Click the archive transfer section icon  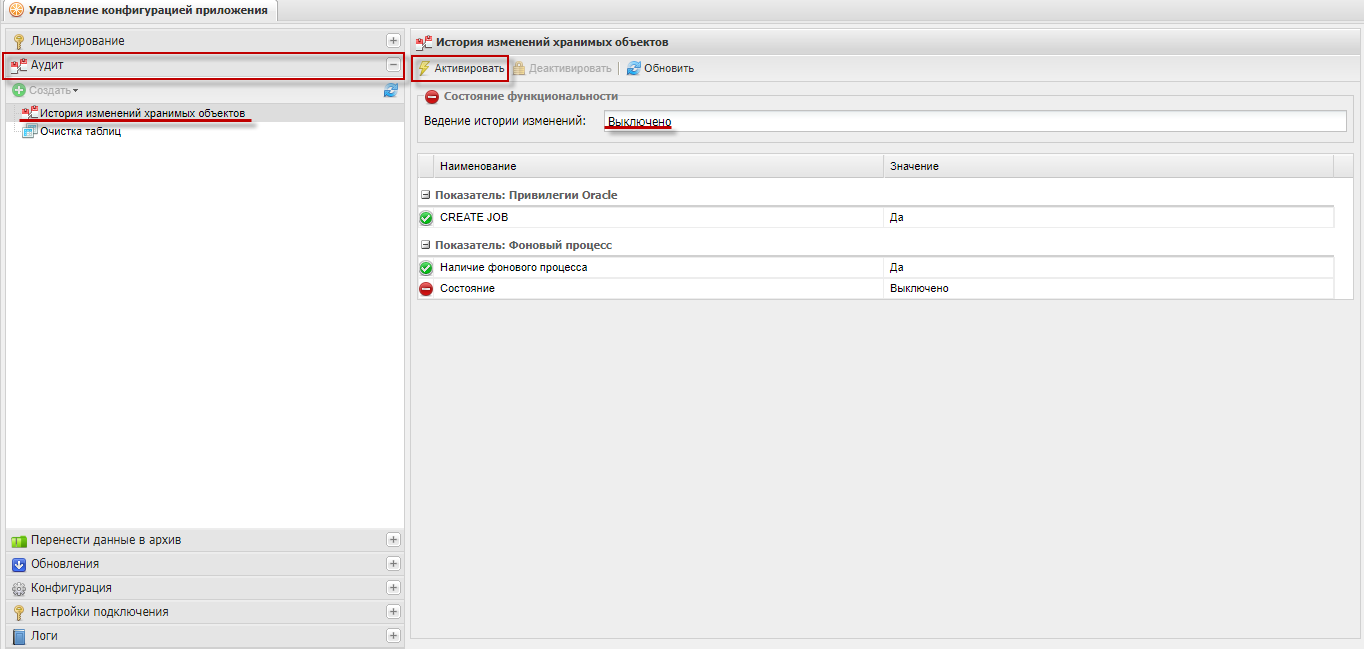18,540
